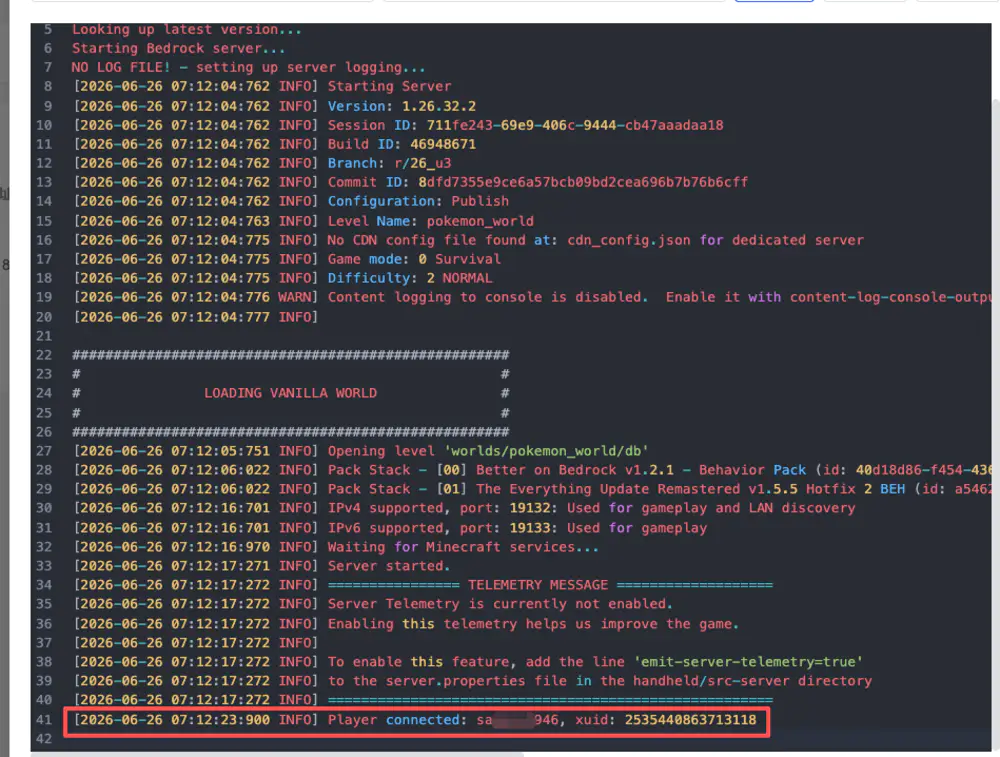1000x757 pixels.
Task: Click the blue-outlined button above the log
Action: coord(774,1)
